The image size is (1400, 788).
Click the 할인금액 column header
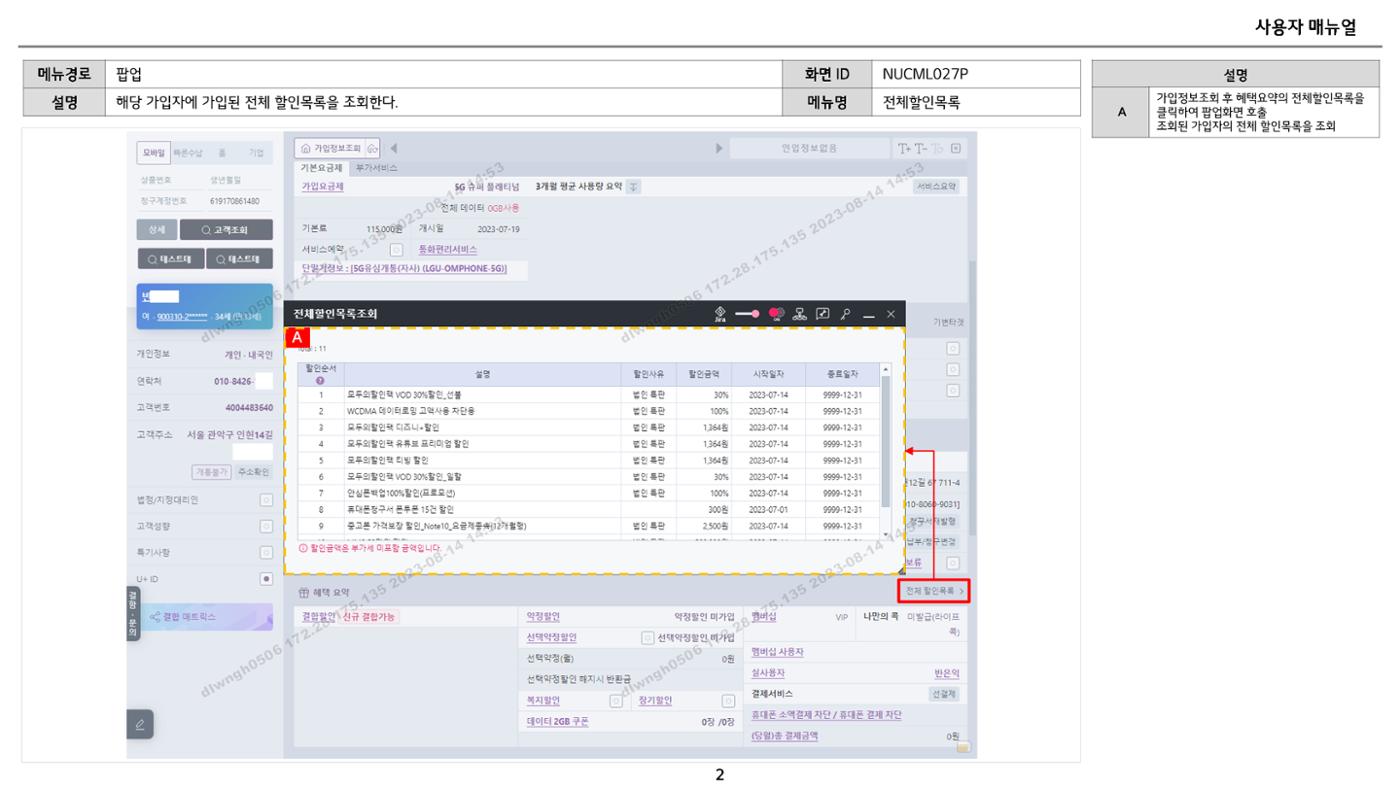[x=704, y=374]
